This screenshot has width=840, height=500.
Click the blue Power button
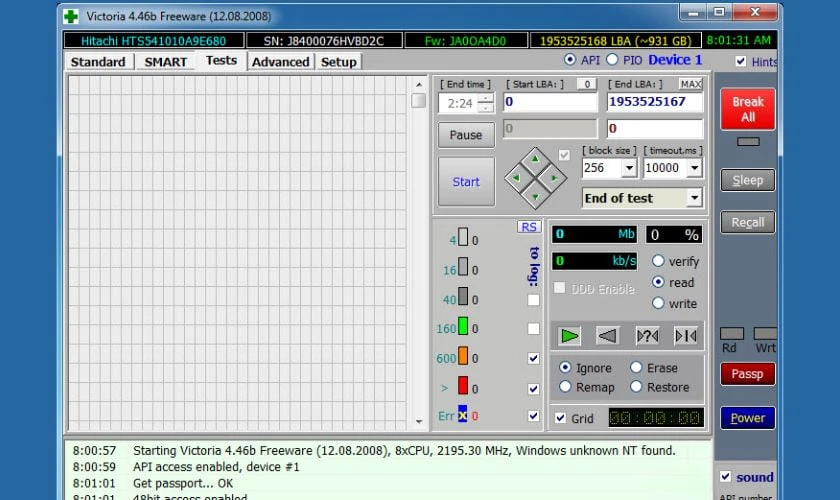tap(748, 418)
